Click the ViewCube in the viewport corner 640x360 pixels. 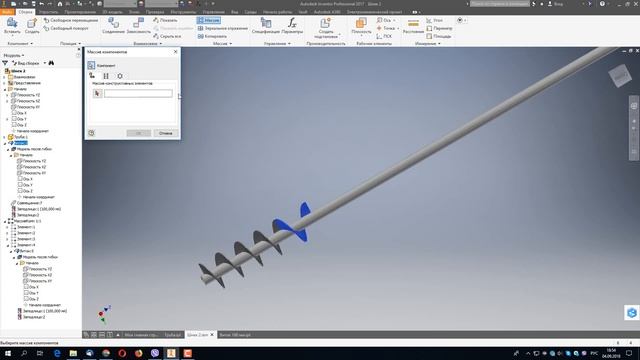point(620,76)
